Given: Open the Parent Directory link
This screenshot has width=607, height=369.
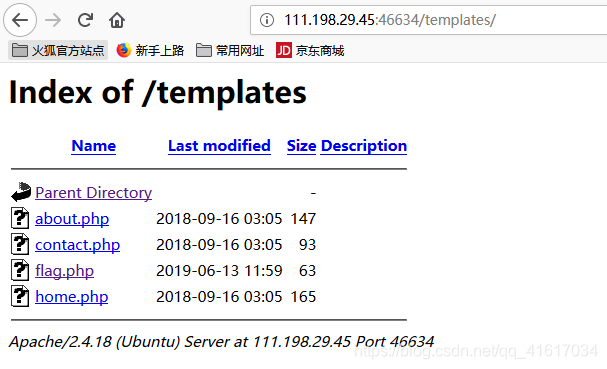Looking at the screenshot, I should pos(93,193).
